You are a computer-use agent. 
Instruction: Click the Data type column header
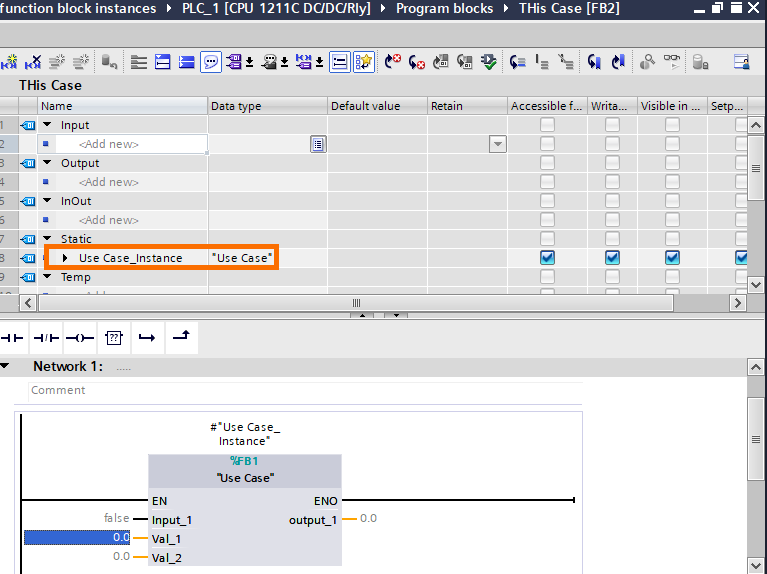coord(236,106)
